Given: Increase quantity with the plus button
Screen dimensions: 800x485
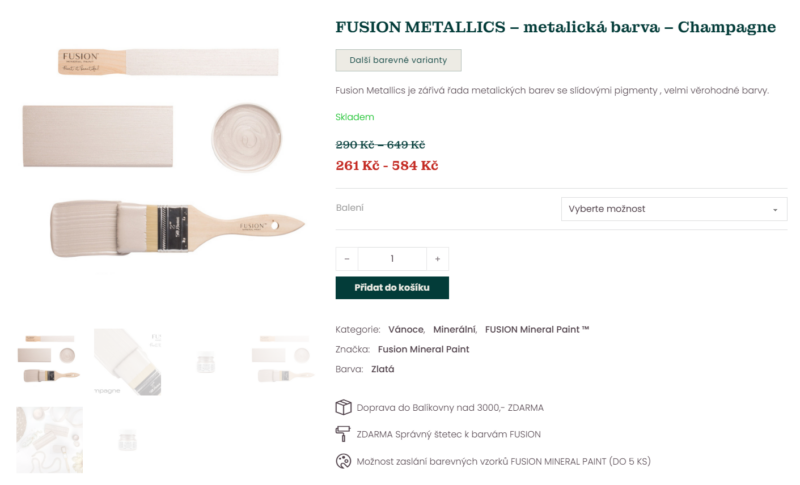Looking at the screenshot, I should (437, 259).
